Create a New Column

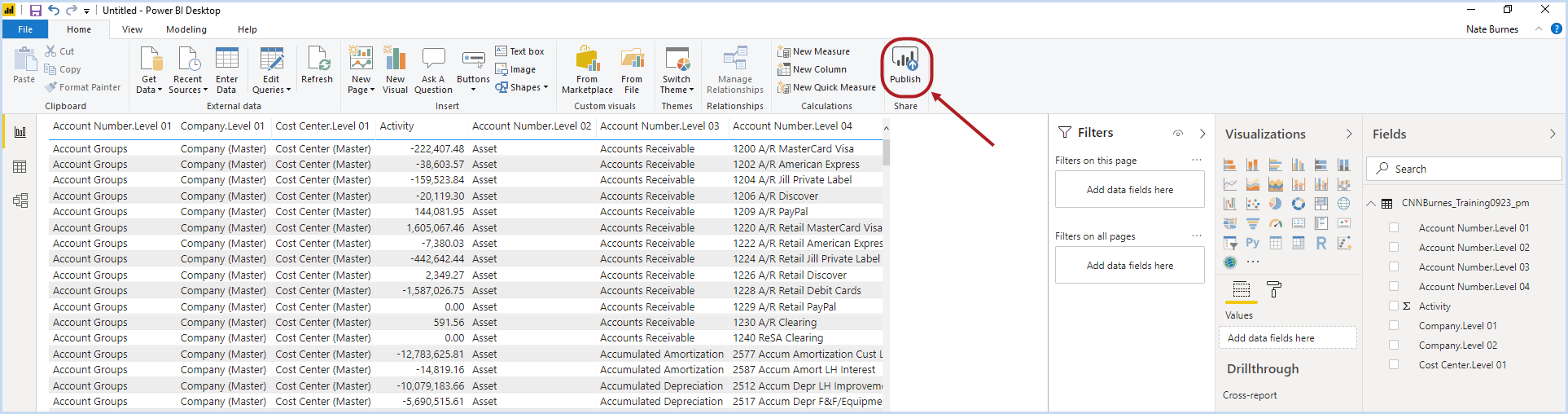(x=812, y=69)
